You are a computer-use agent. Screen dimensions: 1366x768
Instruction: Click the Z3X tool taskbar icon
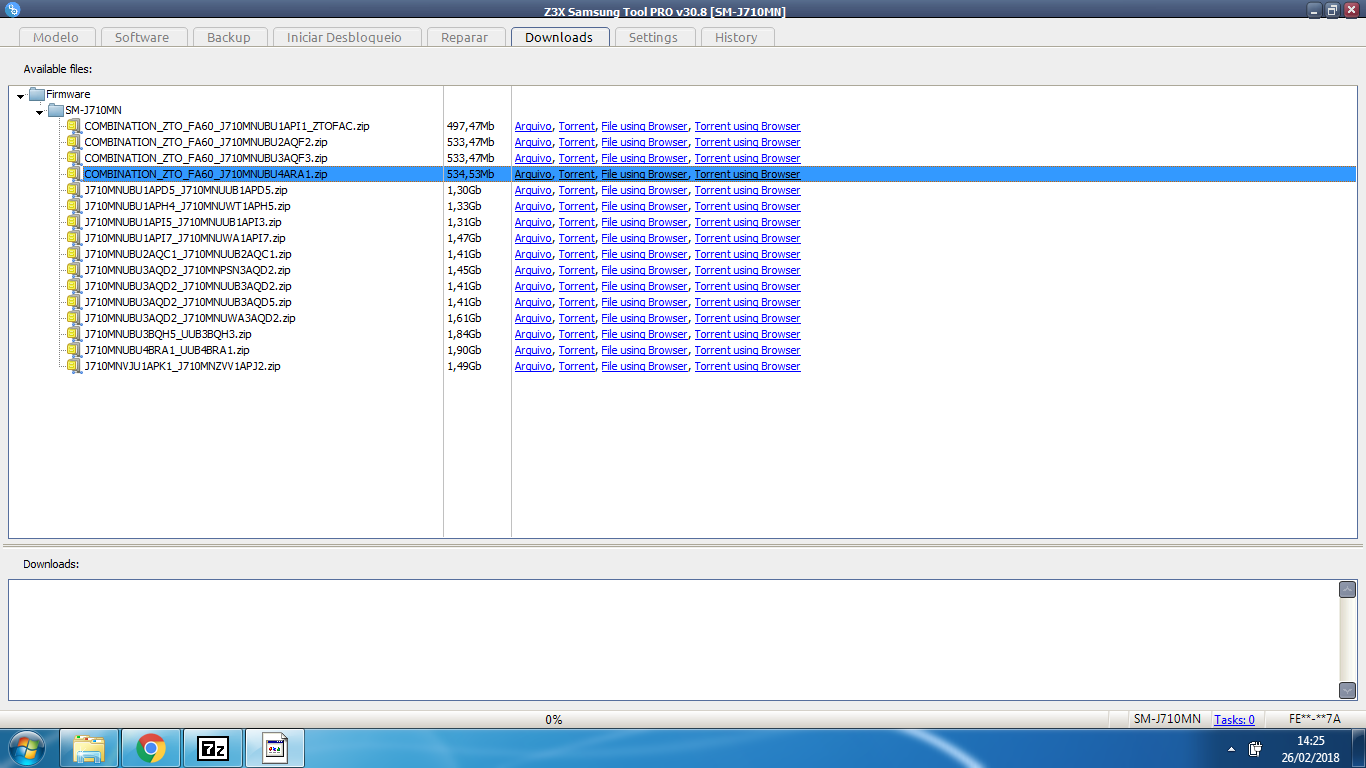click(x=275, y=748)
